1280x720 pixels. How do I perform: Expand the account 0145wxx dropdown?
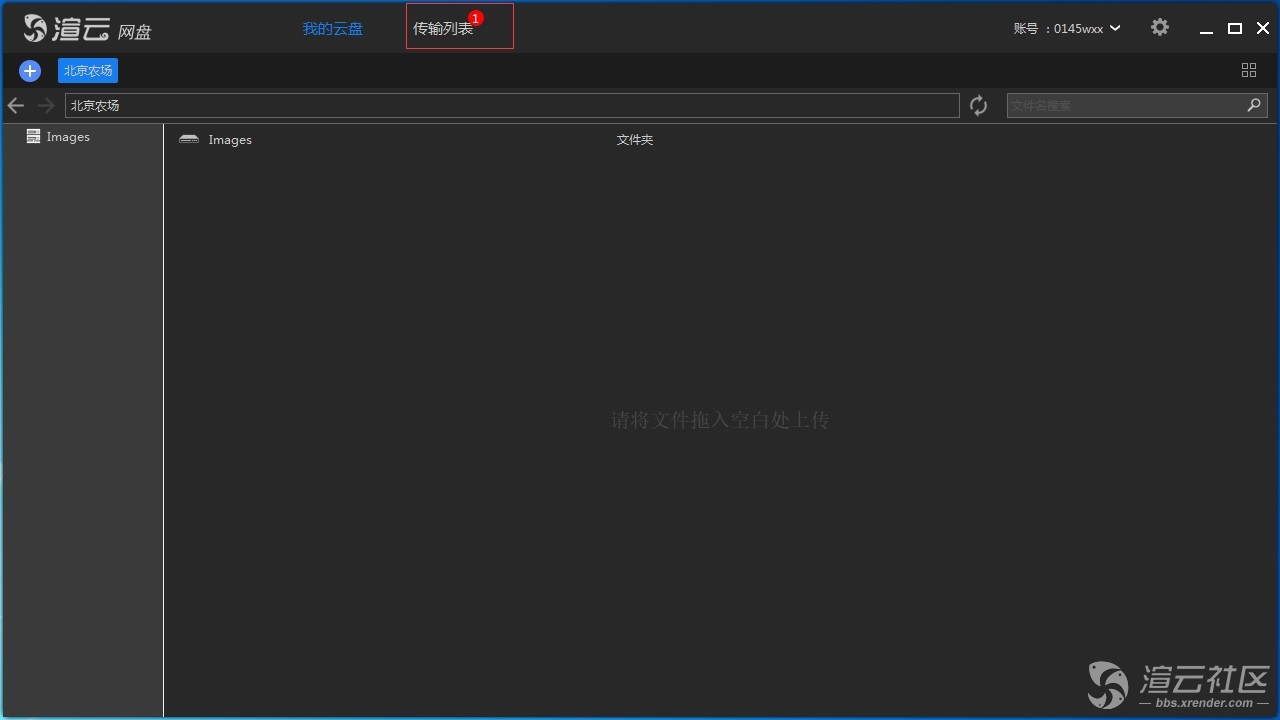point(1115,28)
